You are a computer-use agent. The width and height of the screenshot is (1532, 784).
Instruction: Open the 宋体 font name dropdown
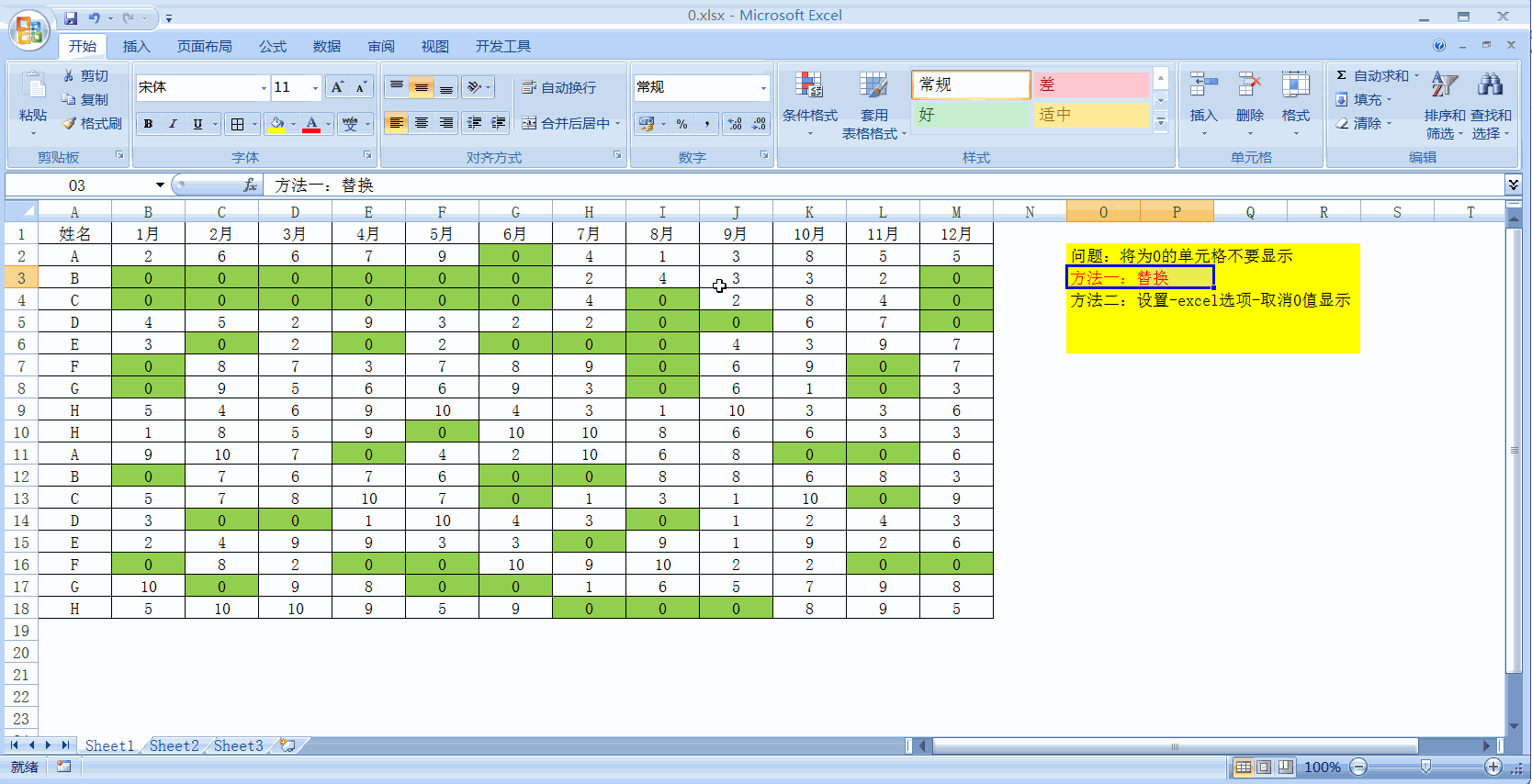pyautogui.click(x=264, y=88)
